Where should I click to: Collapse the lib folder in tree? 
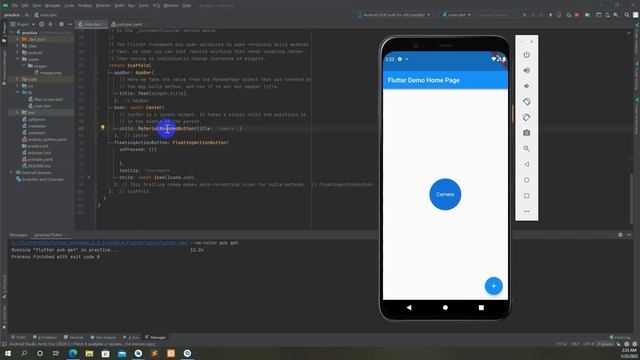(18, 93)
